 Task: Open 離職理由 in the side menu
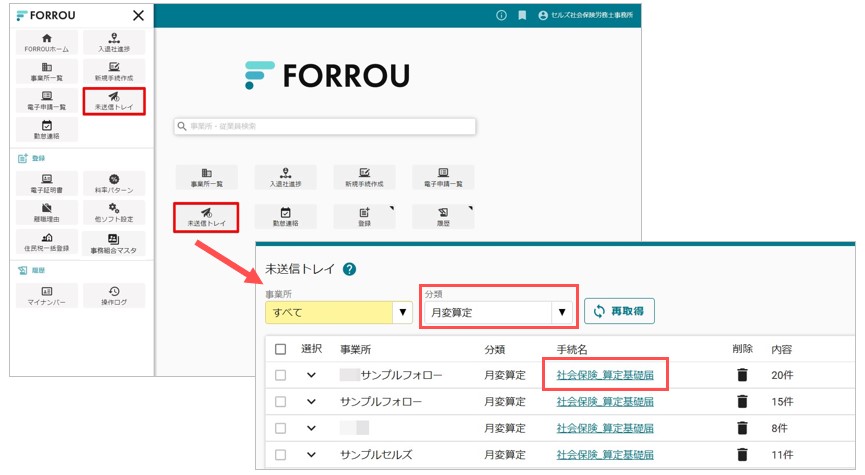(x=47, y=213)
